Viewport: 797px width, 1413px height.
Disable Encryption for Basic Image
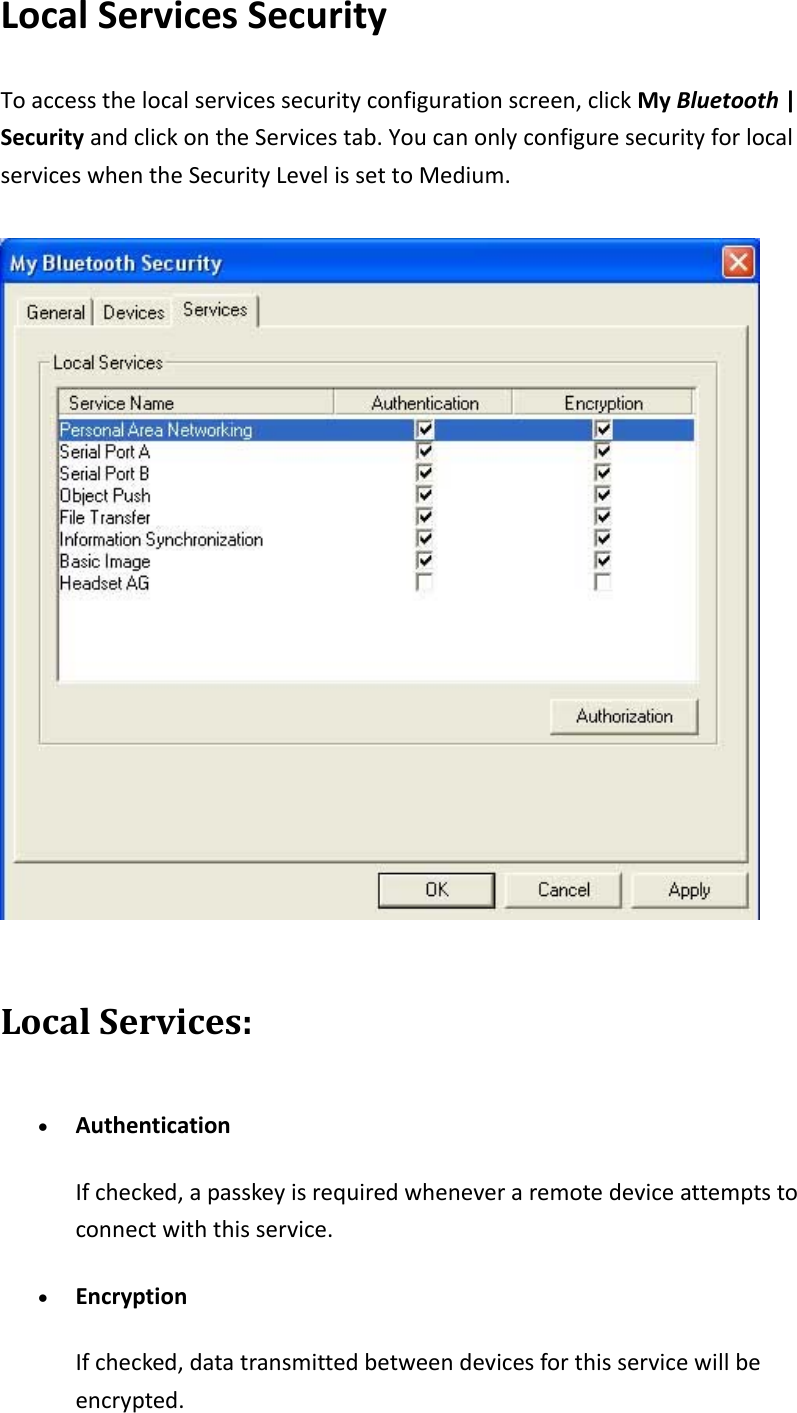(x=603, y=561)
